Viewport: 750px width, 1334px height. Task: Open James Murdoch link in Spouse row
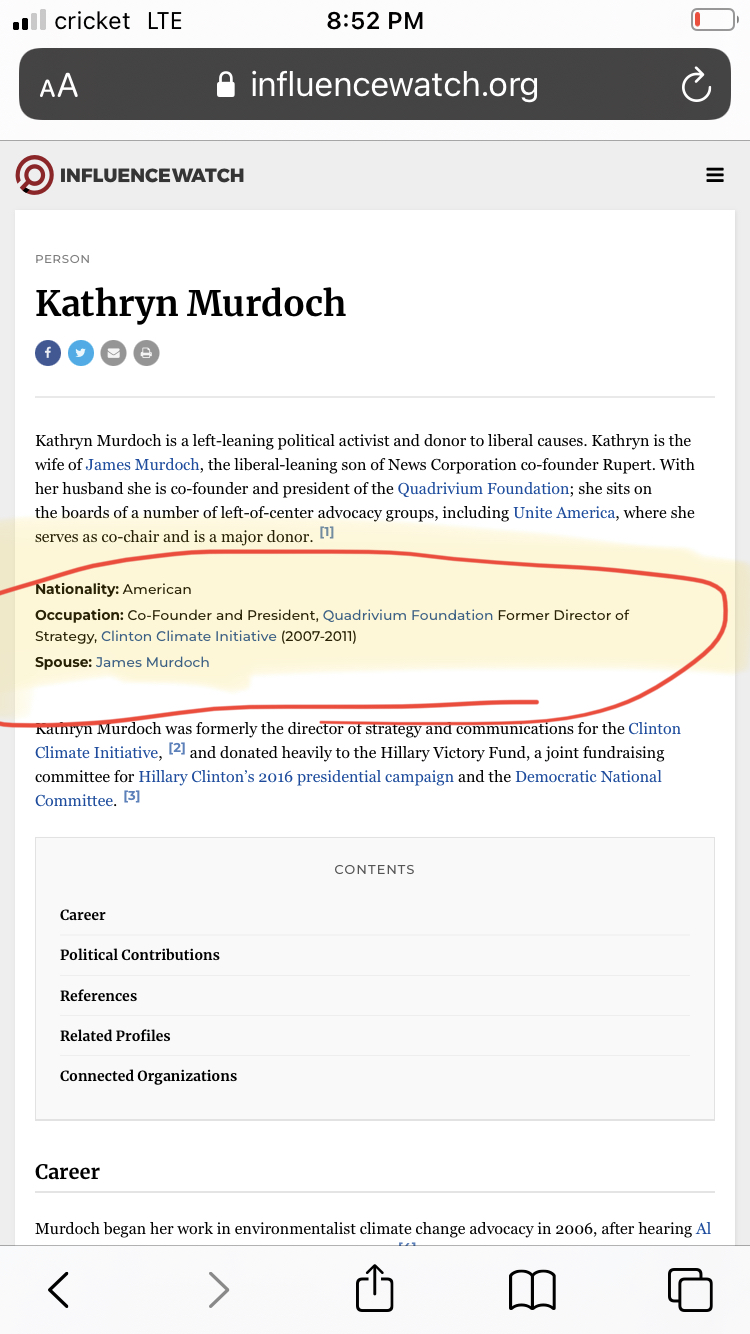click(153, 662)
